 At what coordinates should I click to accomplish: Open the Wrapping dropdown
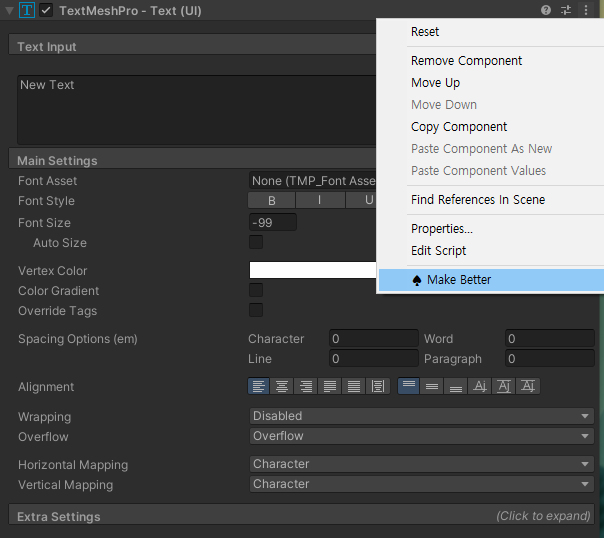[x=421, y=416]
